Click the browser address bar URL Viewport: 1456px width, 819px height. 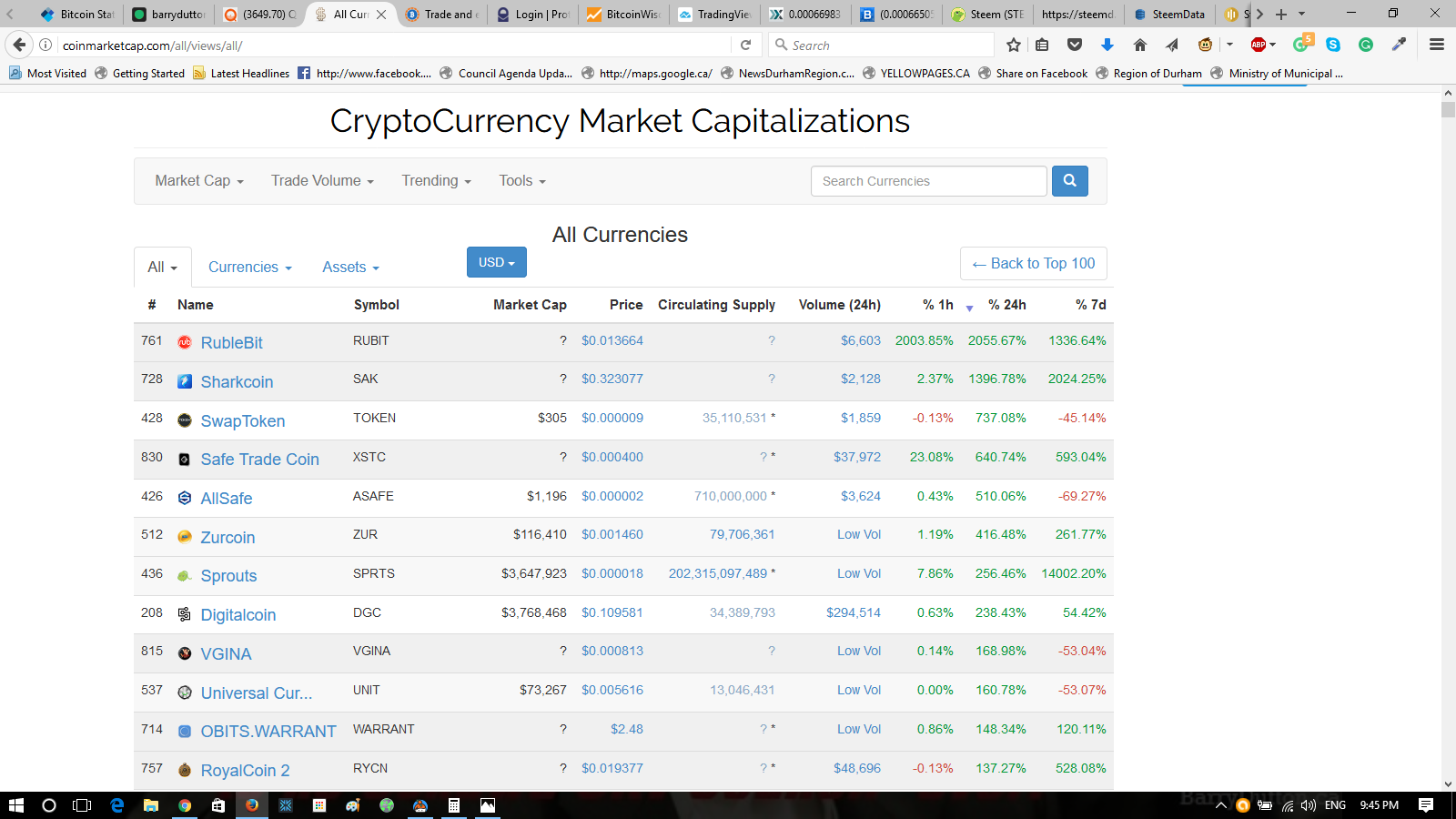(391, 45)
